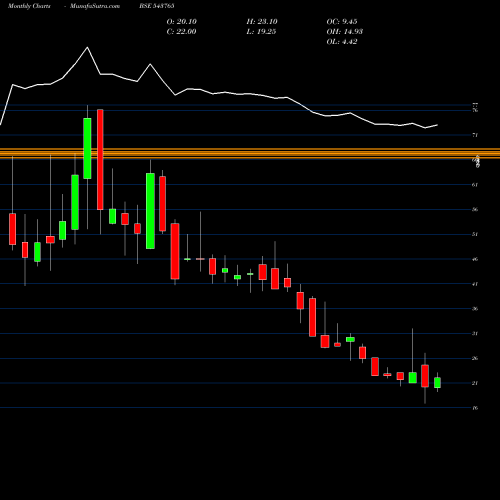The width and height of the screenshot is (500, 500).
Task: Select the "L: 19.25" low value
Action: pyautogui.click(x=261, y=32)
